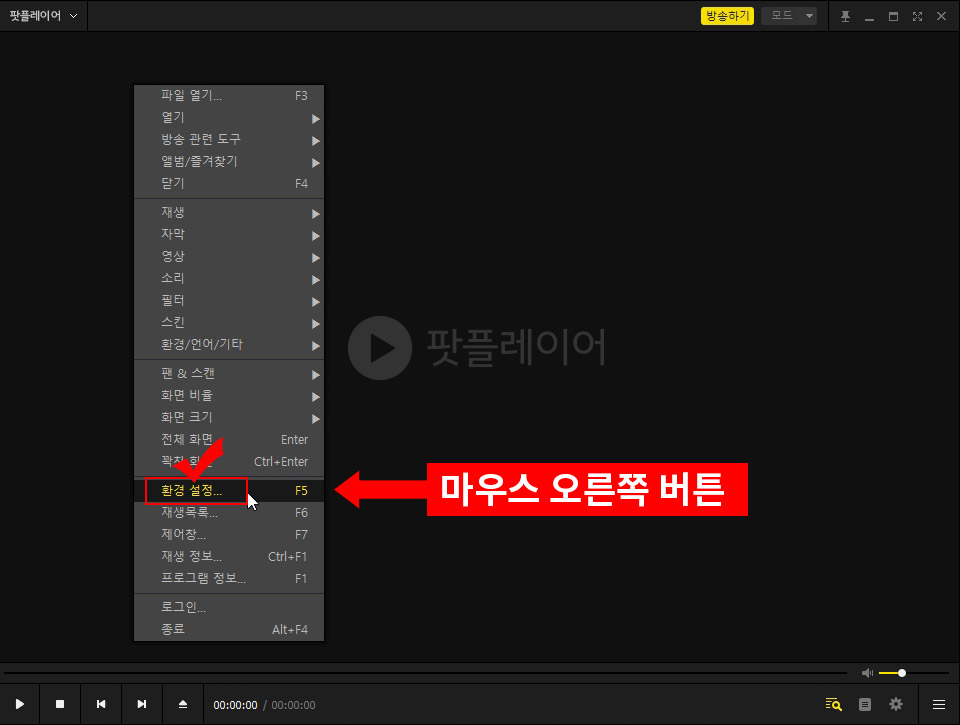Expand the 열기 submenu
This screenshot has height=725, width=960.
229,118
